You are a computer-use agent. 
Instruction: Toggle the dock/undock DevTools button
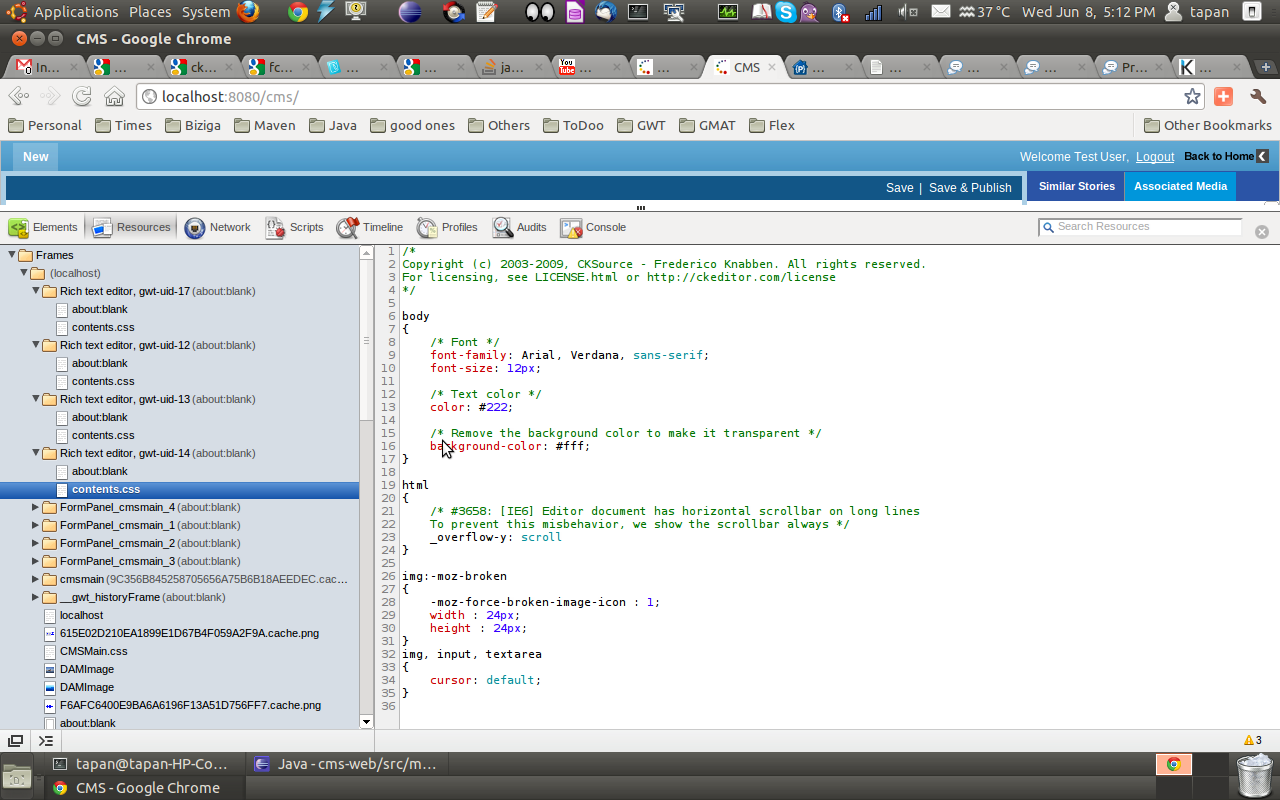16,741
